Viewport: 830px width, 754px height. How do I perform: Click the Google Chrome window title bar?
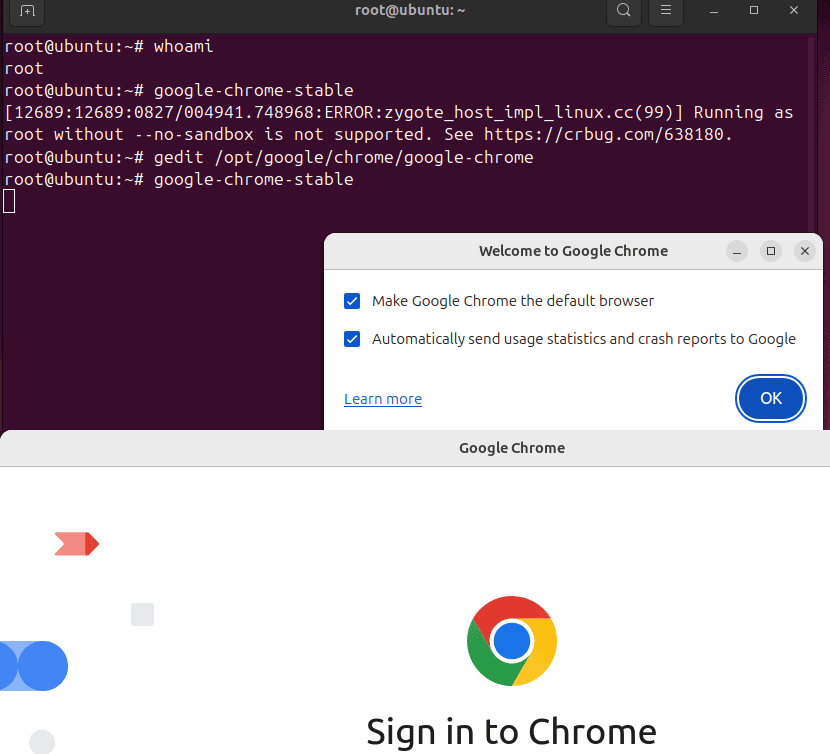coord(415,448)
